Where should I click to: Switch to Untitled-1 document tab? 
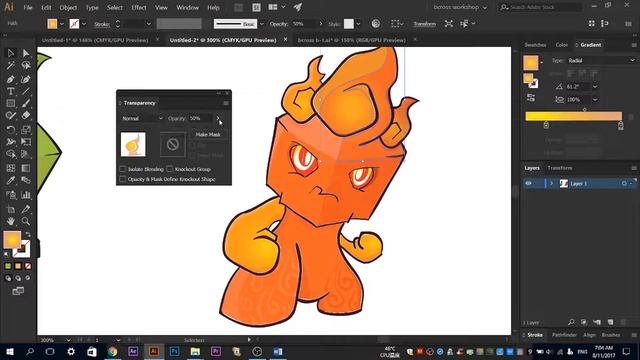[95, 40]
